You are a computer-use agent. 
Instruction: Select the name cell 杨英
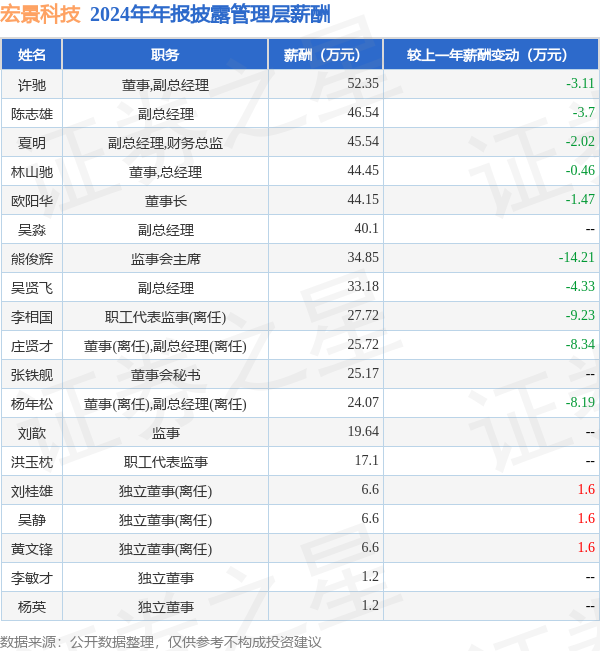pyautogui.click(x=32, y=607)
